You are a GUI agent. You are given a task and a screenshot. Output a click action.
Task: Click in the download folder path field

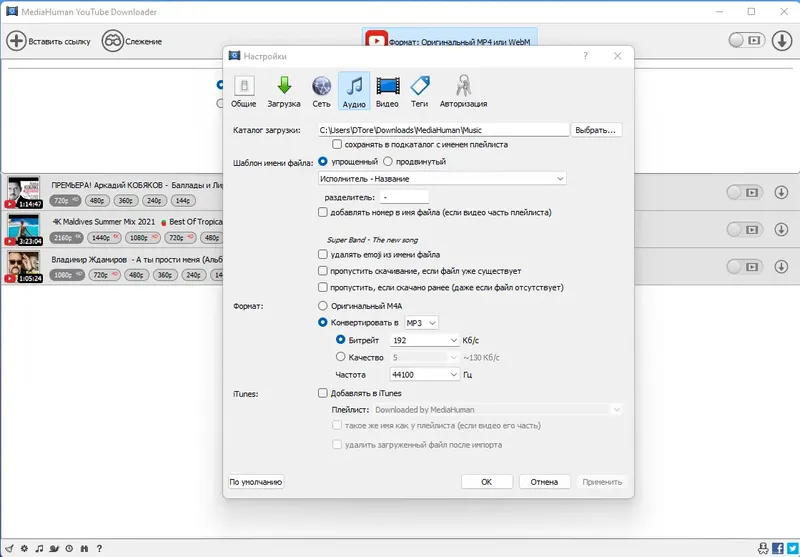443,130
